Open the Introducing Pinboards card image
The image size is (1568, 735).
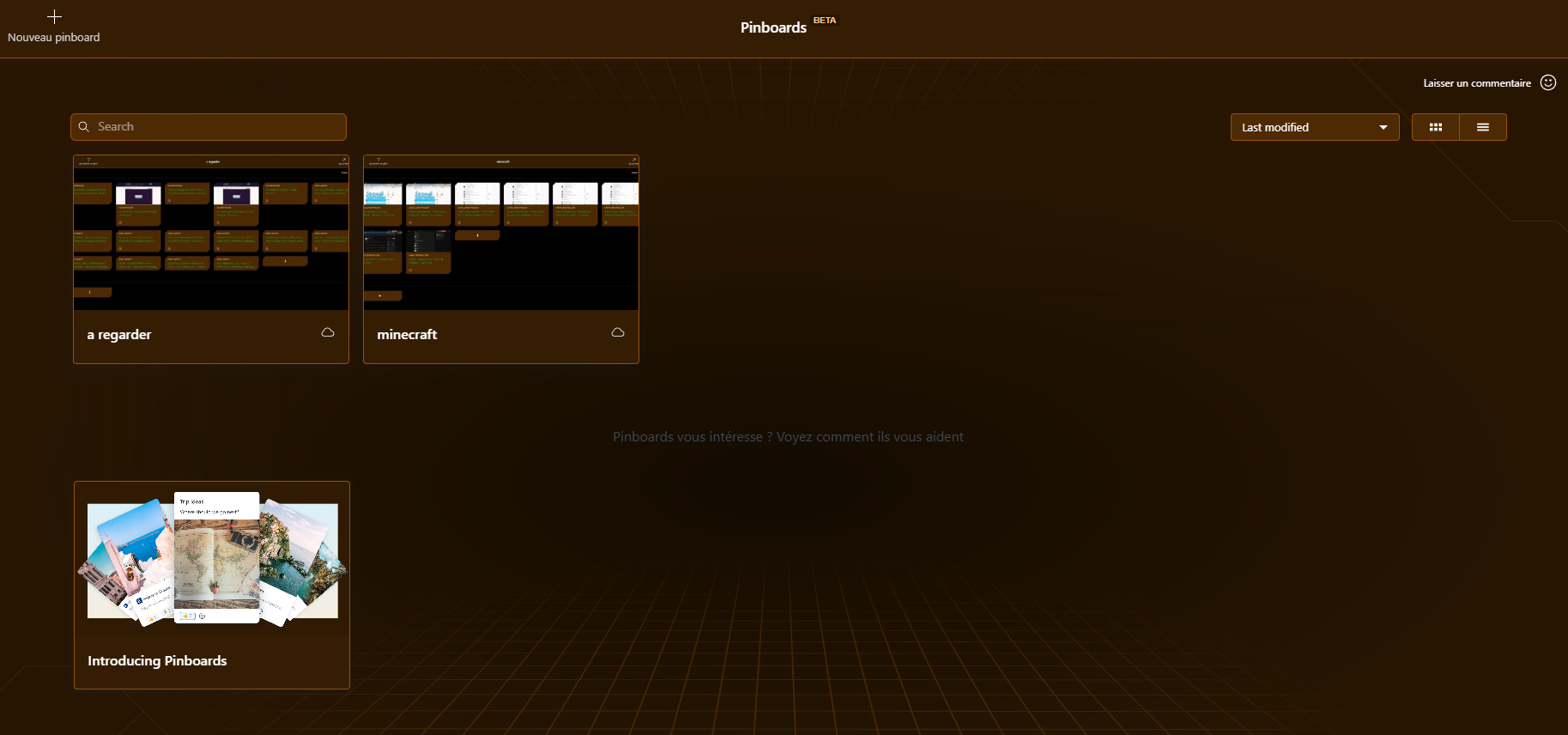coord(213,558)
